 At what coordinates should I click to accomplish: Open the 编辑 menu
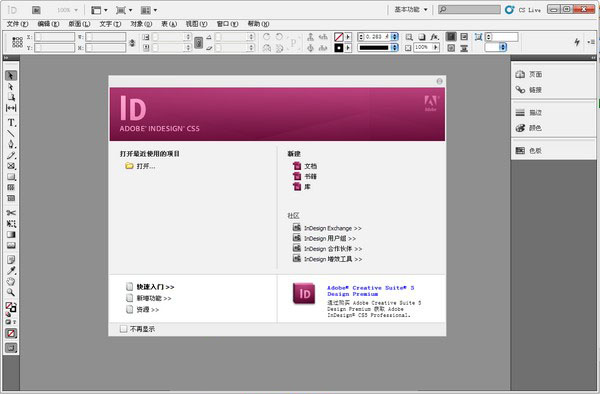pyautogui.click(x=49, y=24)
